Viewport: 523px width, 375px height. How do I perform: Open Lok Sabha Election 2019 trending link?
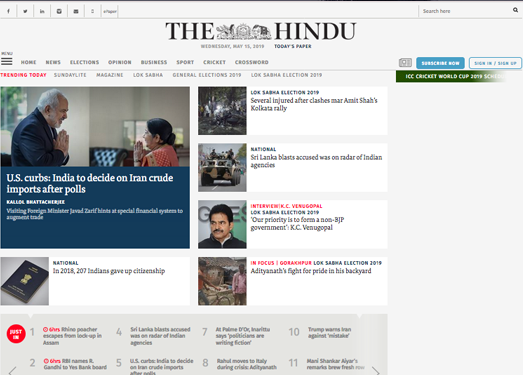pos(286,75)
